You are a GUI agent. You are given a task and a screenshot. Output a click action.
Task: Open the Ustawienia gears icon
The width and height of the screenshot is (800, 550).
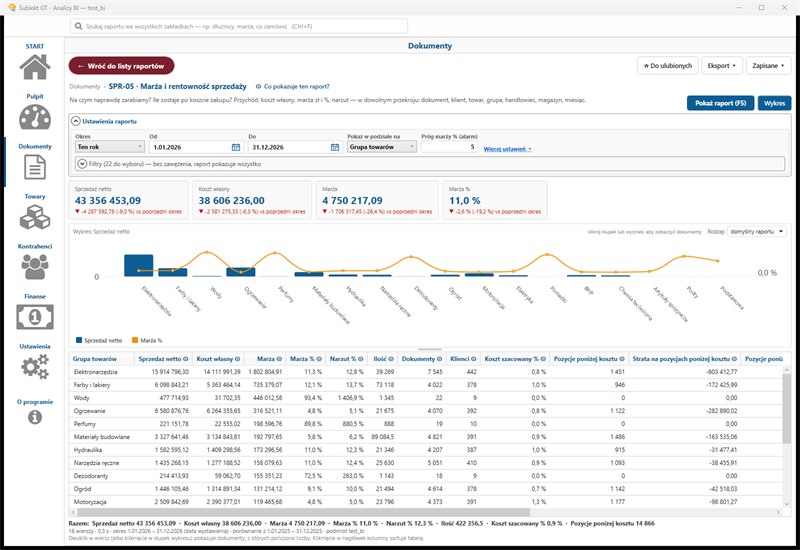pyautogui.click(x=35, y=367)
